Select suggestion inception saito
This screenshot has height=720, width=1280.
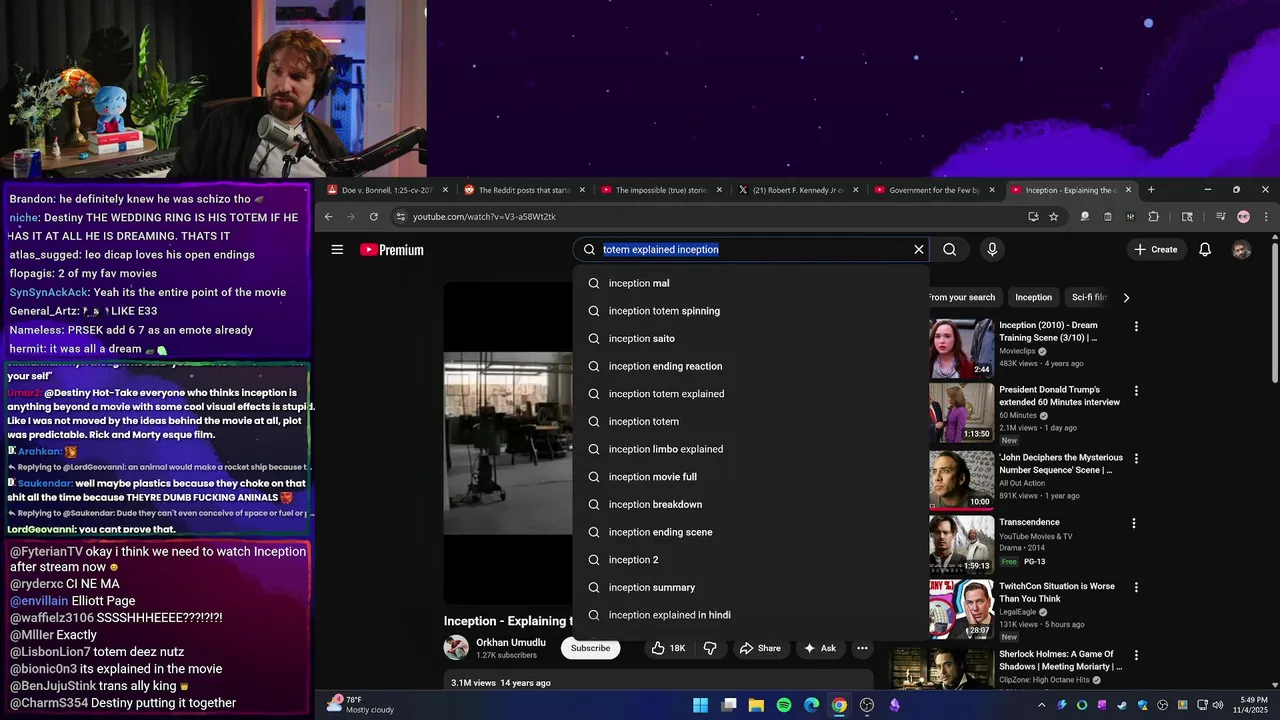coord(751,339)
